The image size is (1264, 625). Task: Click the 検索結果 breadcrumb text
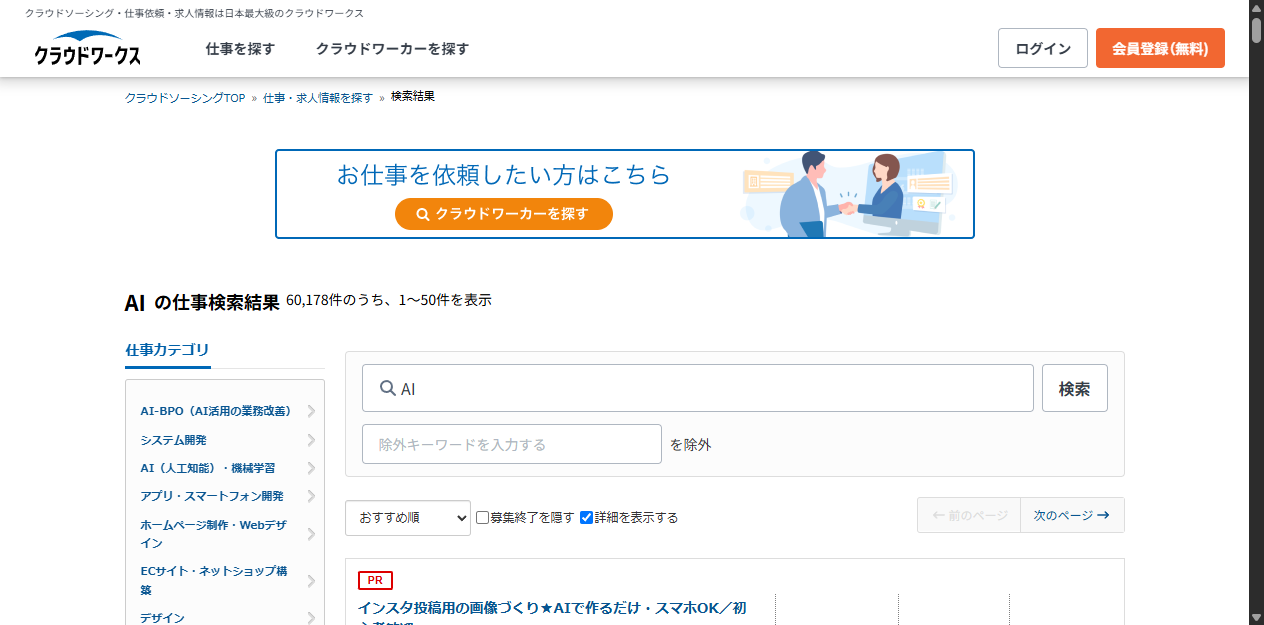pyautogui.click(x=413, y=97)
